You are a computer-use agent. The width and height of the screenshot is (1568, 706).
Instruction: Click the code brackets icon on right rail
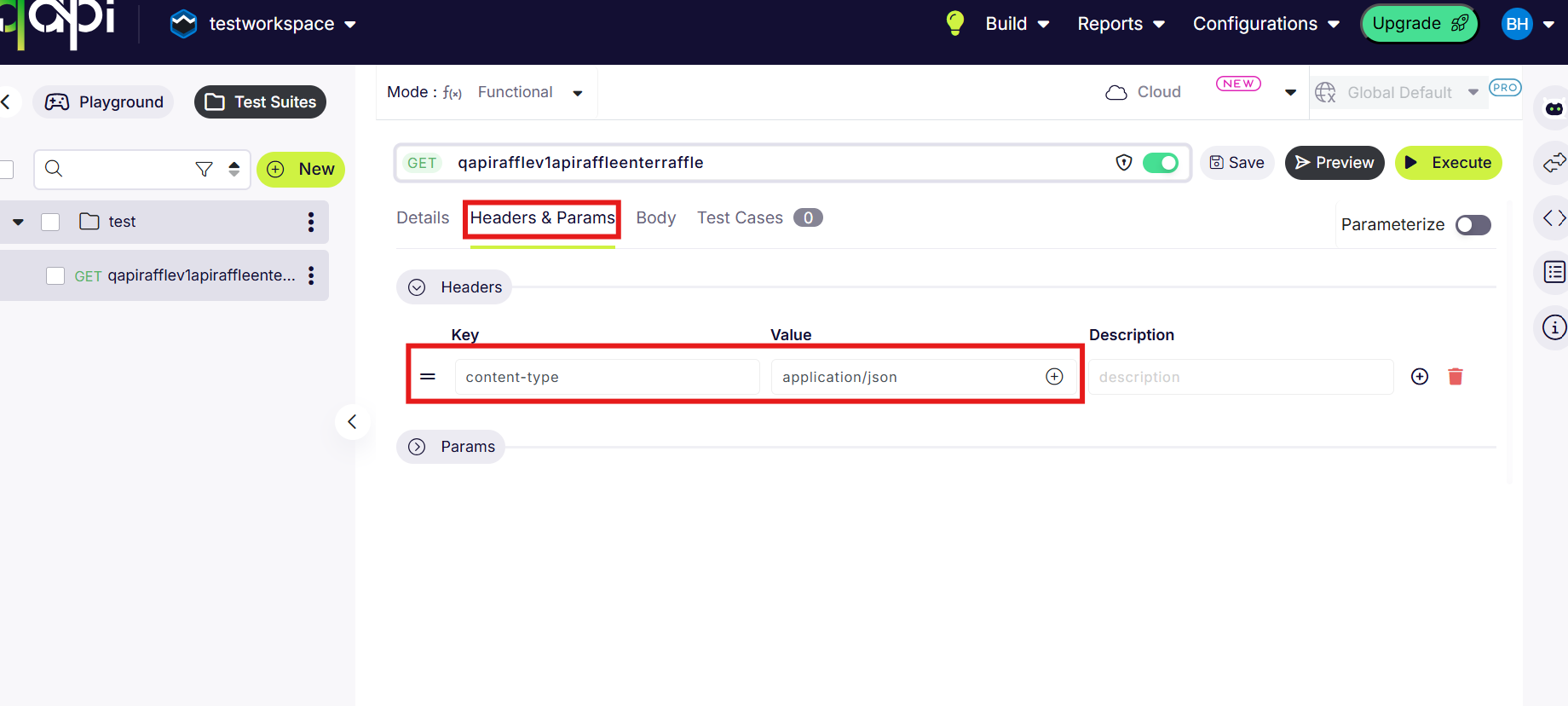pyautogui.click(x=1554, y=218)
